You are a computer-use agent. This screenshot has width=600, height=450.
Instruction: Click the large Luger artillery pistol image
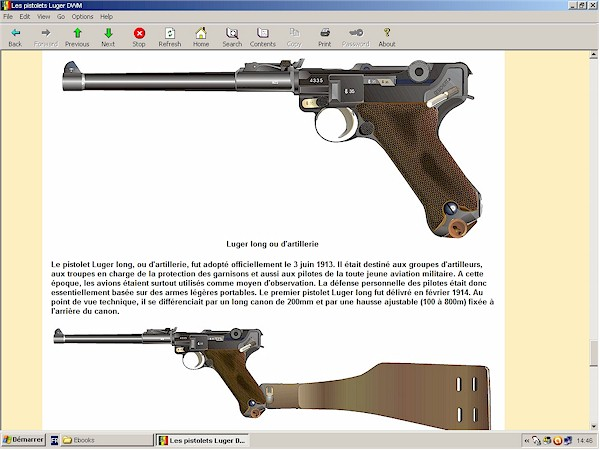tap(272, 147)
